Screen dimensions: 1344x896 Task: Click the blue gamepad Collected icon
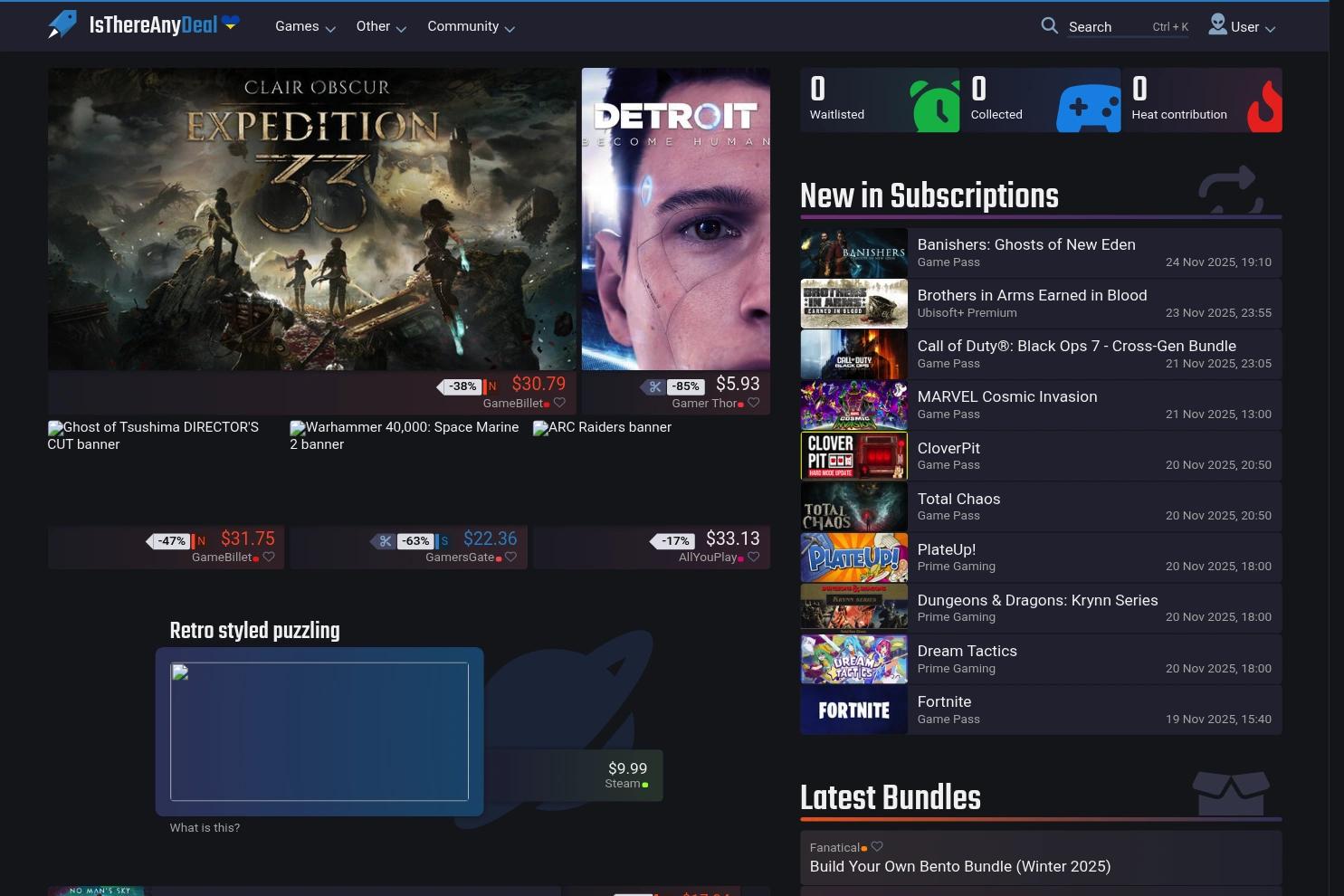(x=1089, y=108)
